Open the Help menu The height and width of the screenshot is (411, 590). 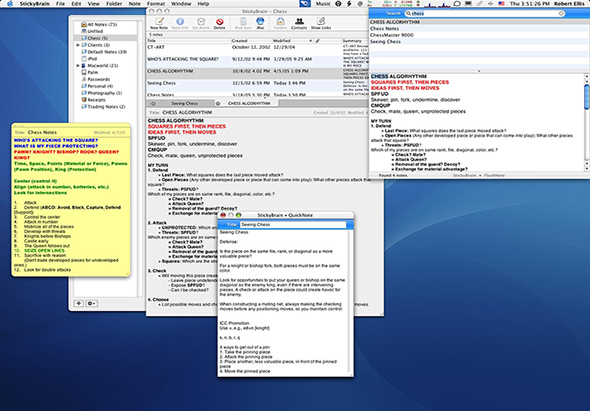coord(203,4)
